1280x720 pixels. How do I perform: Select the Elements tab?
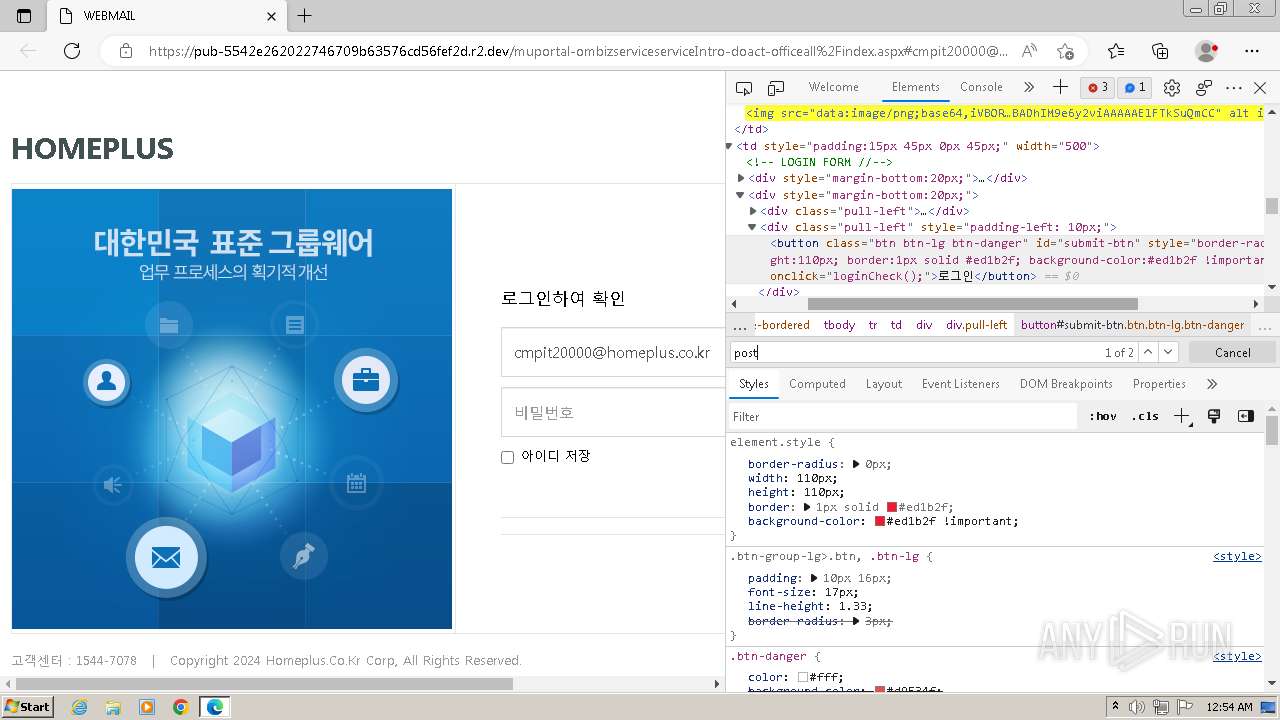click(x=916, y=87)
